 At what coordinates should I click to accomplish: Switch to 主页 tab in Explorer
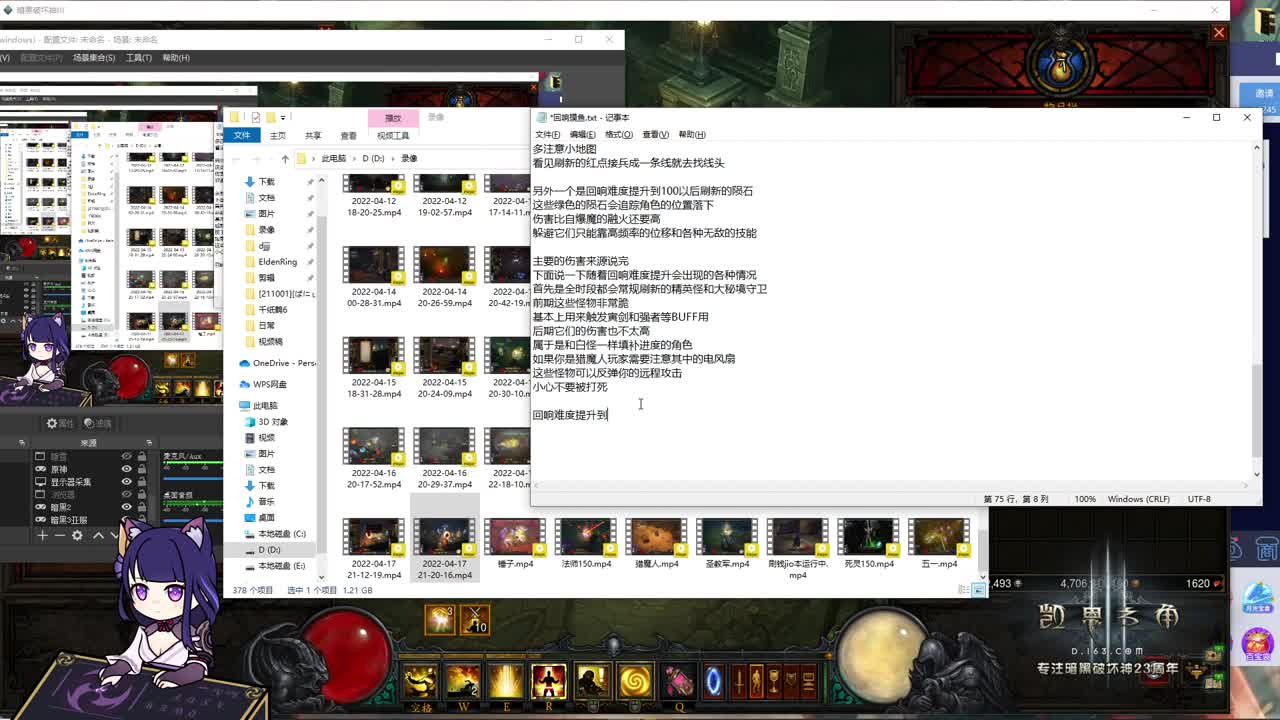[278, 135]
